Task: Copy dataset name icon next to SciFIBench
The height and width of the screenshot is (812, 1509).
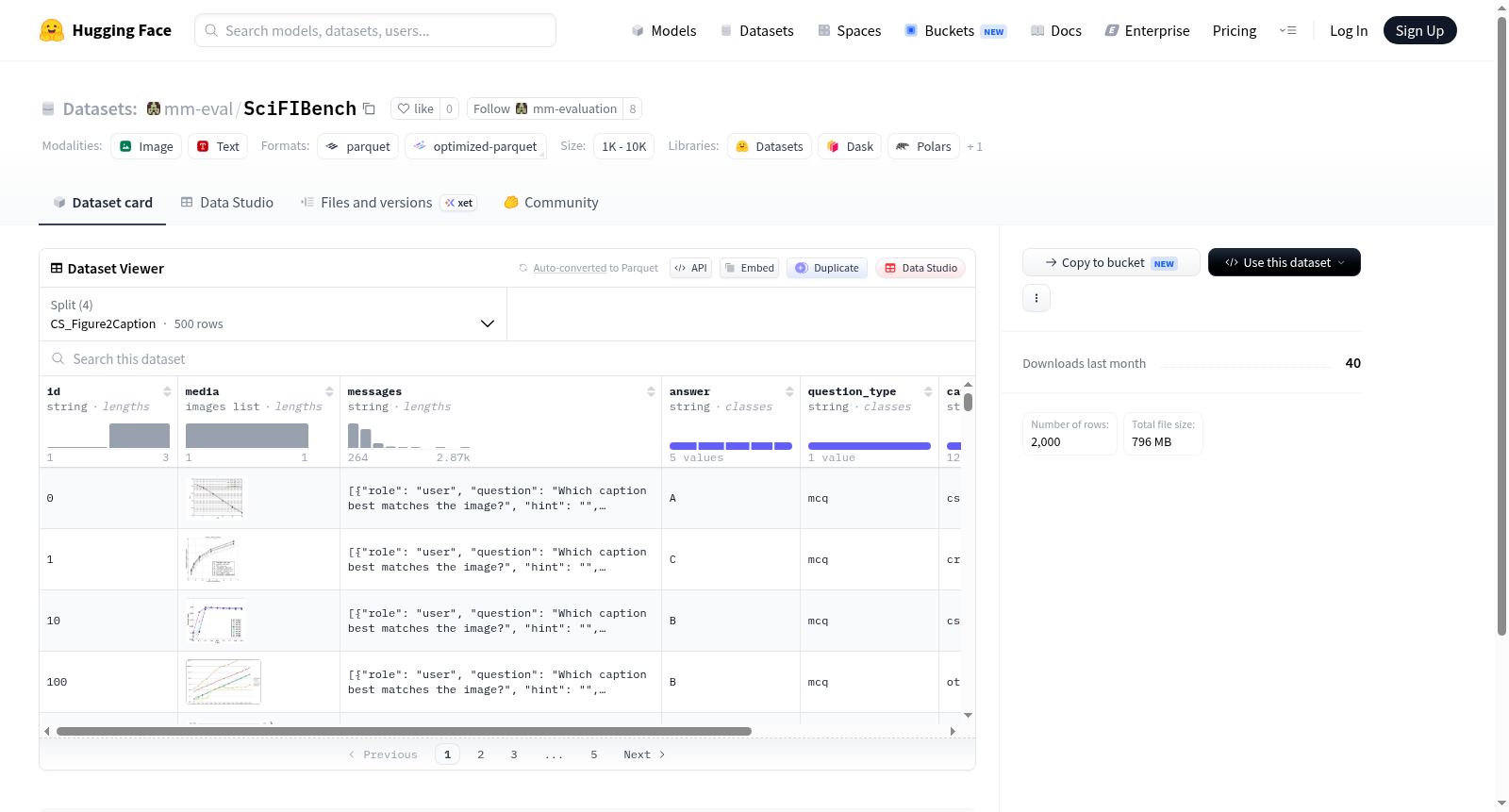Action: click(369, 108)
